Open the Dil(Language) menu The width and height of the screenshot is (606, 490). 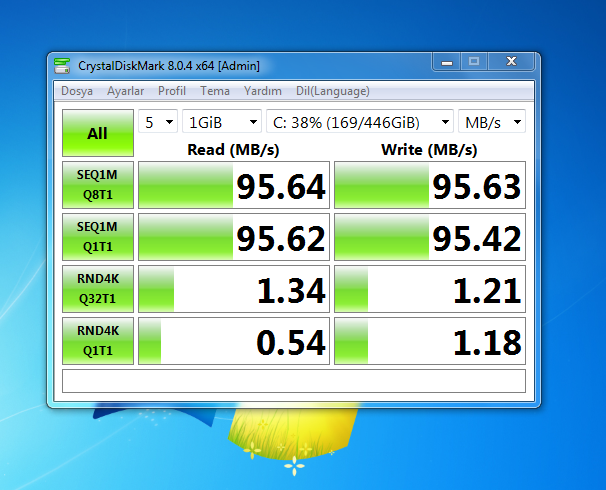point(332,91)
